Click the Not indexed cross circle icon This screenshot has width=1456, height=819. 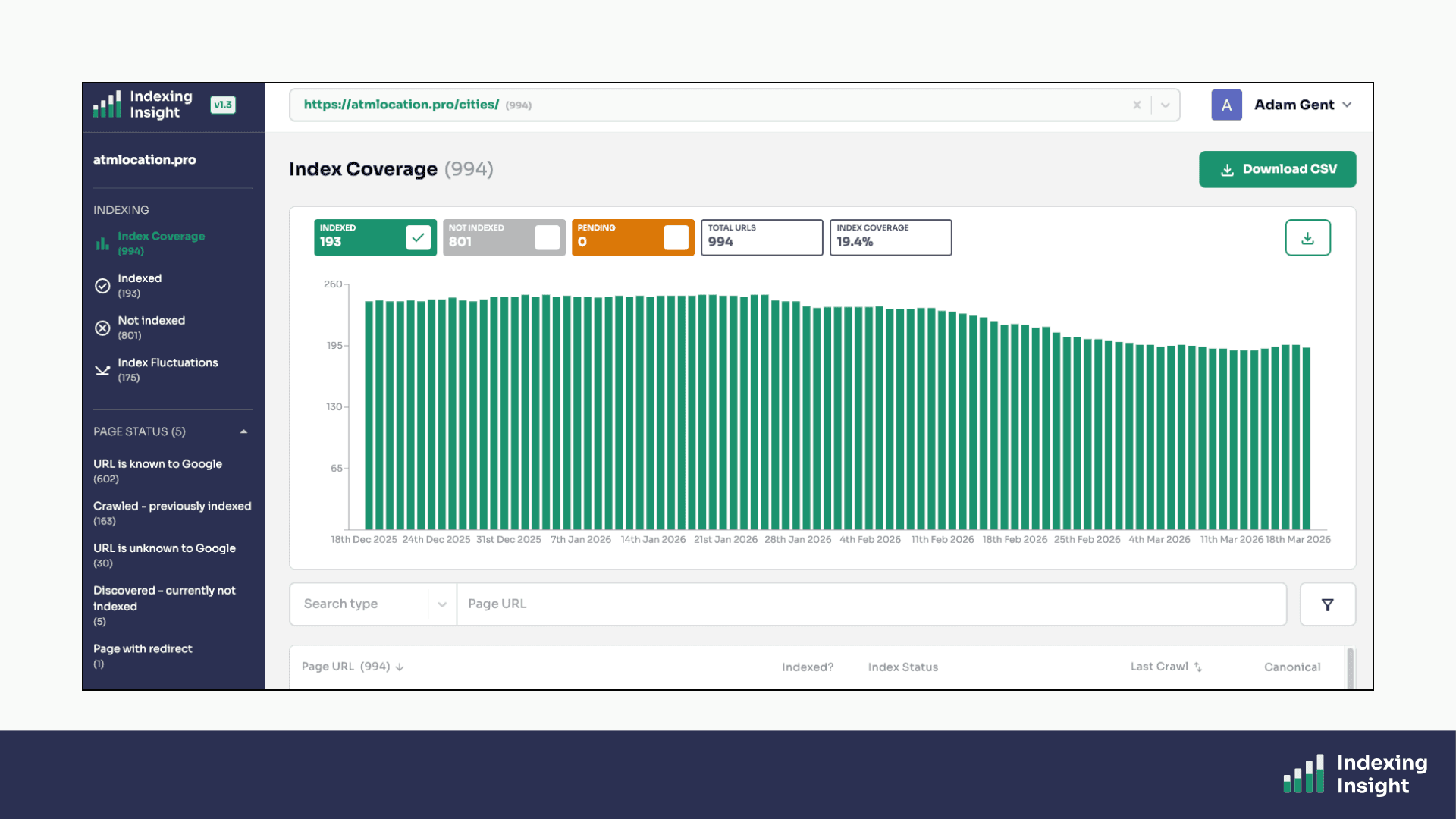(x=102, y=328)
